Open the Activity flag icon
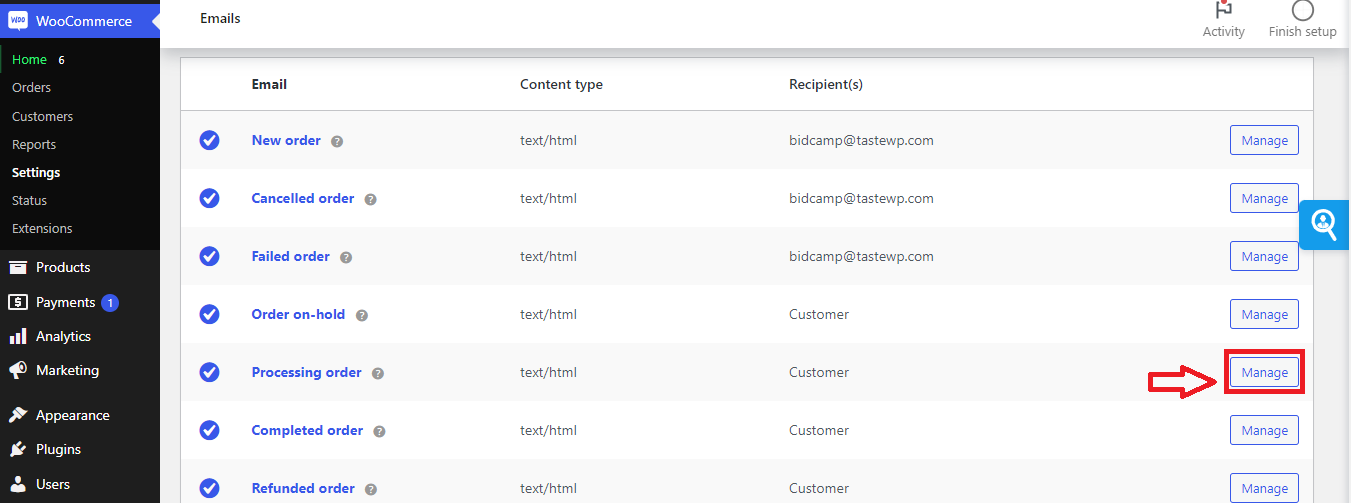1351x503 pixels. click(1223, 9)
